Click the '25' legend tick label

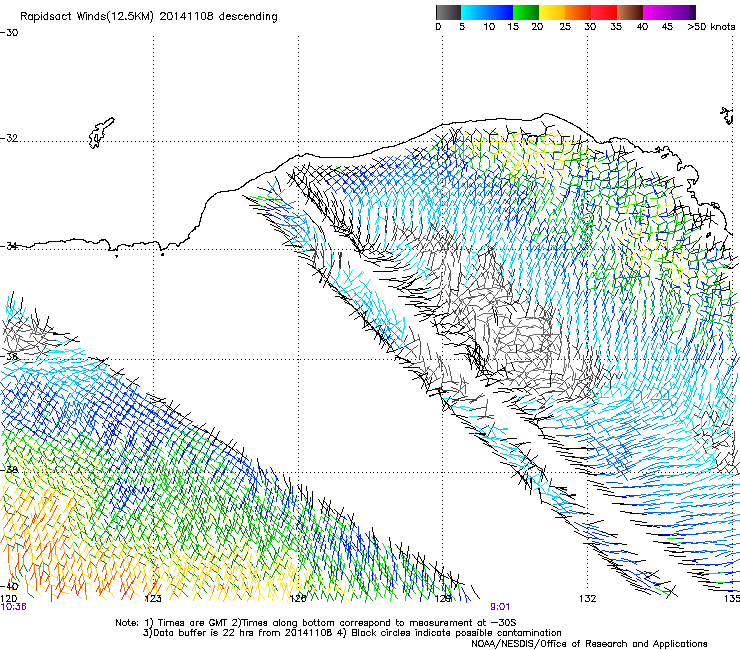[565, 27]
